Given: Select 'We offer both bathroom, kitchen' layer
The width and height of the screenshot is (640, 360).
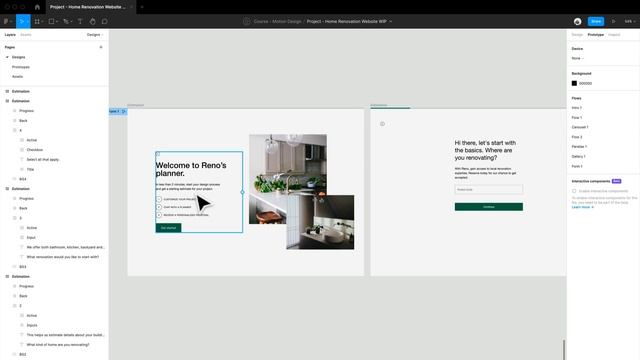Looking at the screenshot, I should (x=65, y=247).
